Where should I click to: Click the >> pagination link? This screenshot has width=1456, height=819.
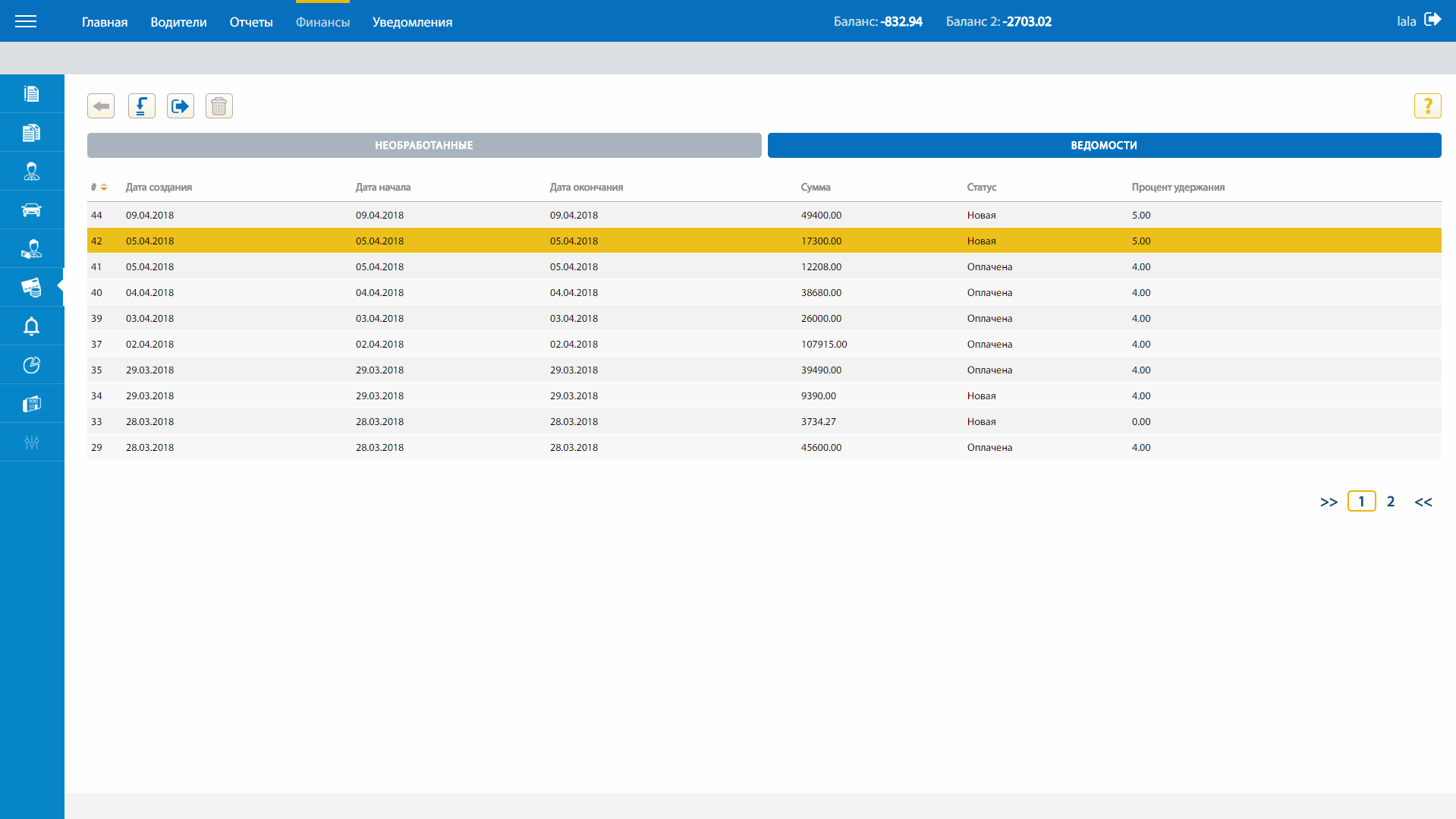tap(1329, 502)
